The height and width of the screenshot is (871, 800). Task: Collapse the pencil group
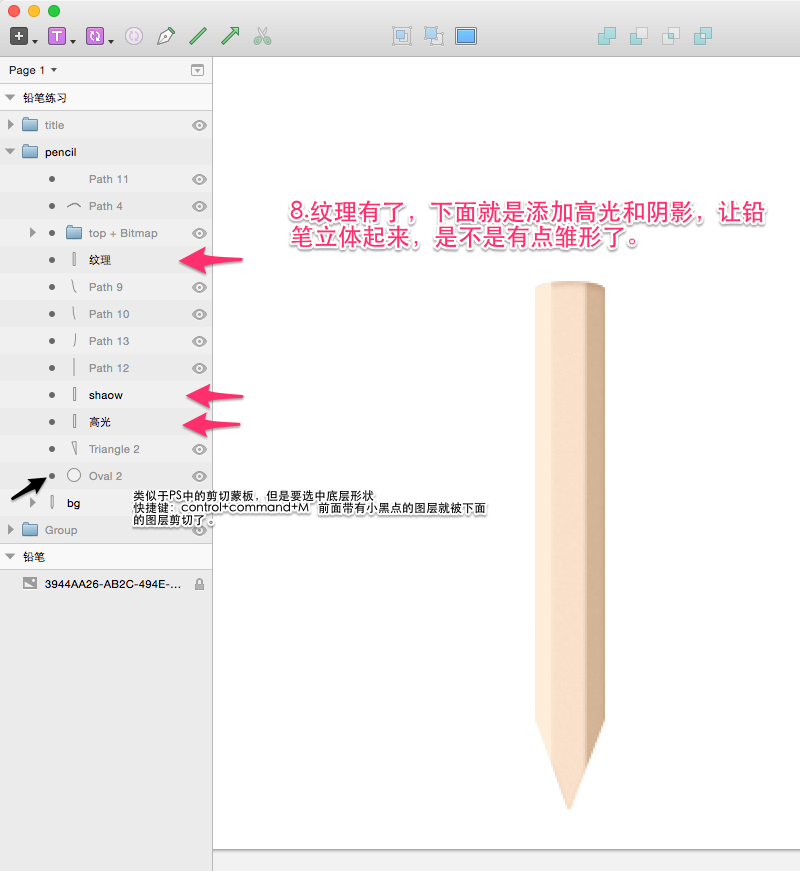tap(10, 151)
